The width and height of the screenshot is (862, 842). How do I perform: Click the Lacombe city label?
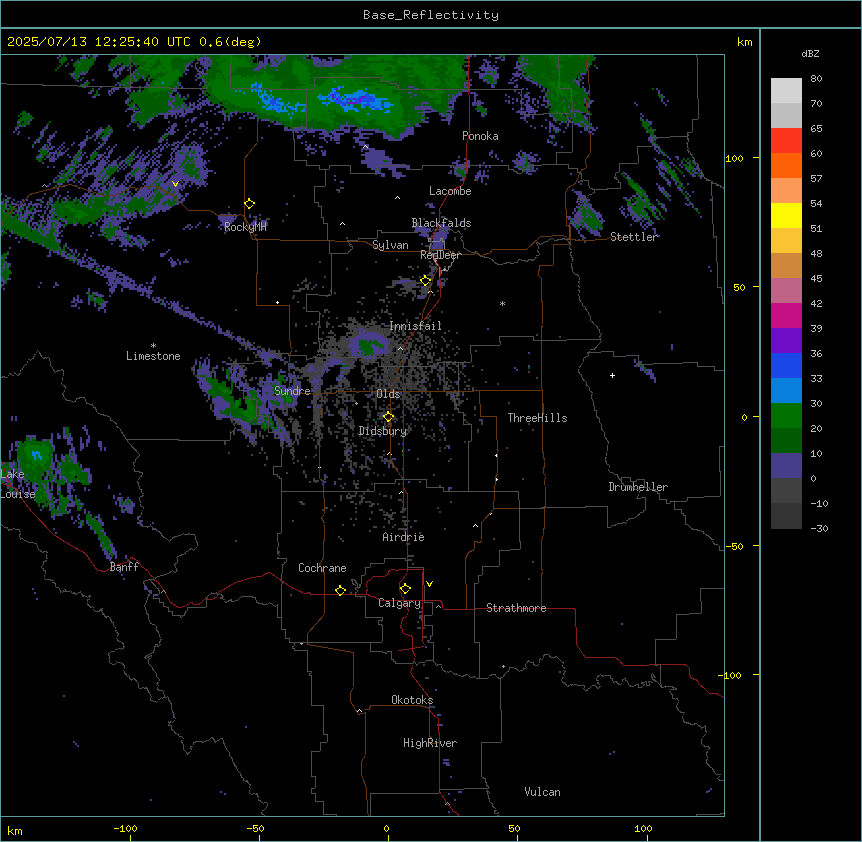450,191
